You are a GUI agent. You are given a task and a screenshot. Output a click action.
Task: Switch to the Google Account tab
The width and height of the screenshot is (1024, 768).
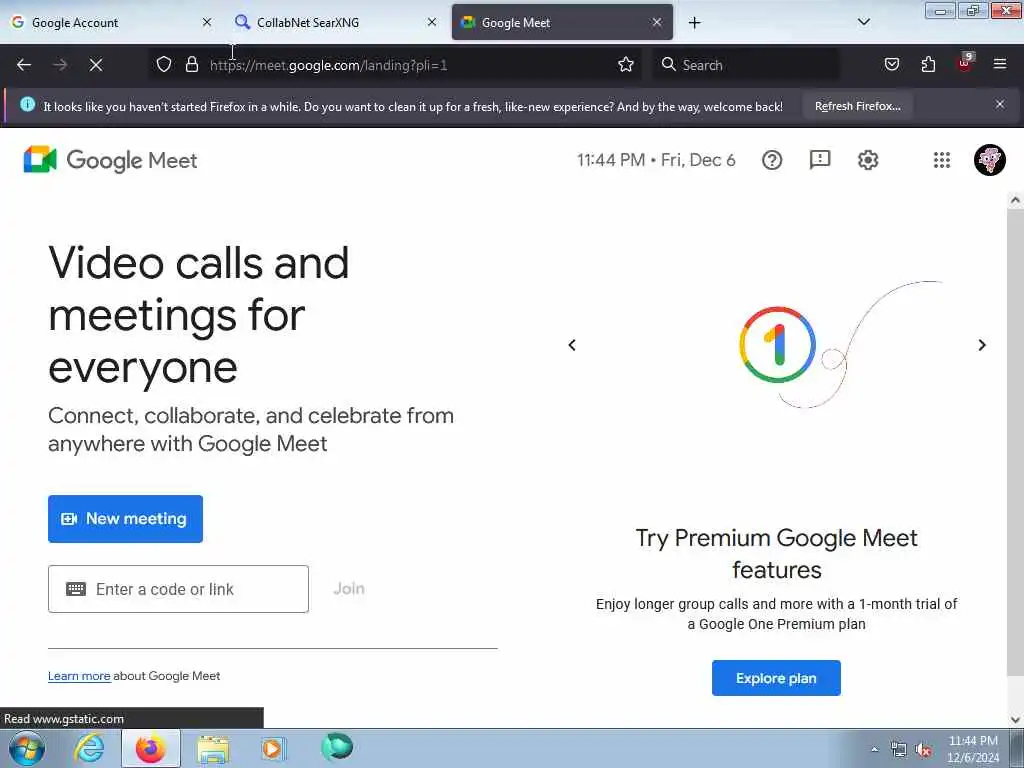111,23
